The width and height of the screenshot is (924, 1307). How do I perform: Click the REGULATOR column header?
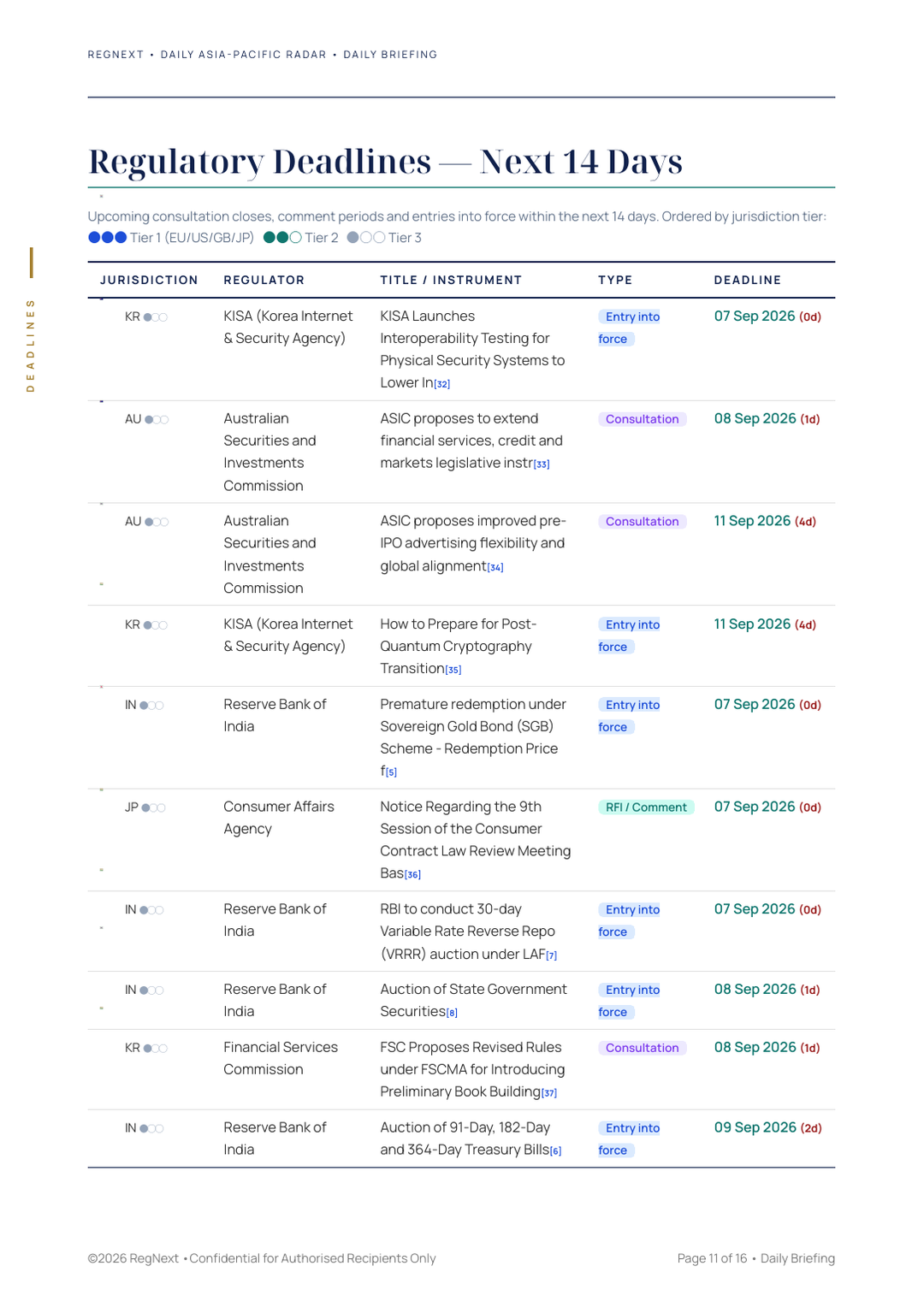click(264, 281)
